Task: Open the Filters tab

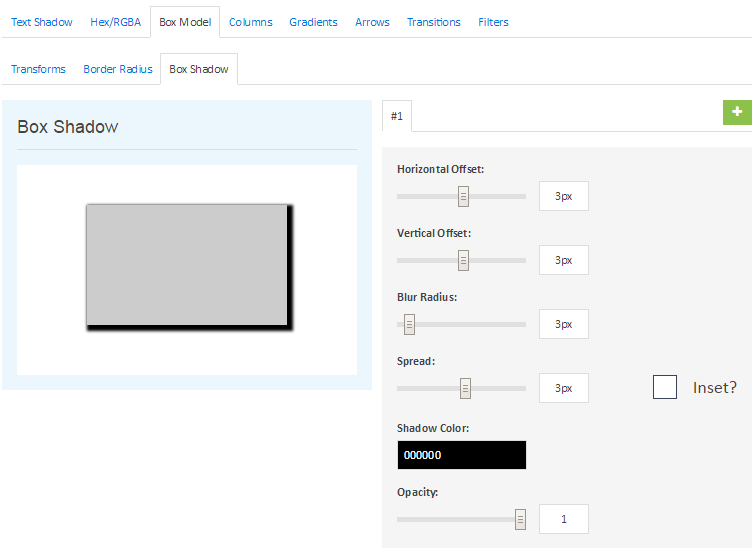Action: tap(493, 22)
